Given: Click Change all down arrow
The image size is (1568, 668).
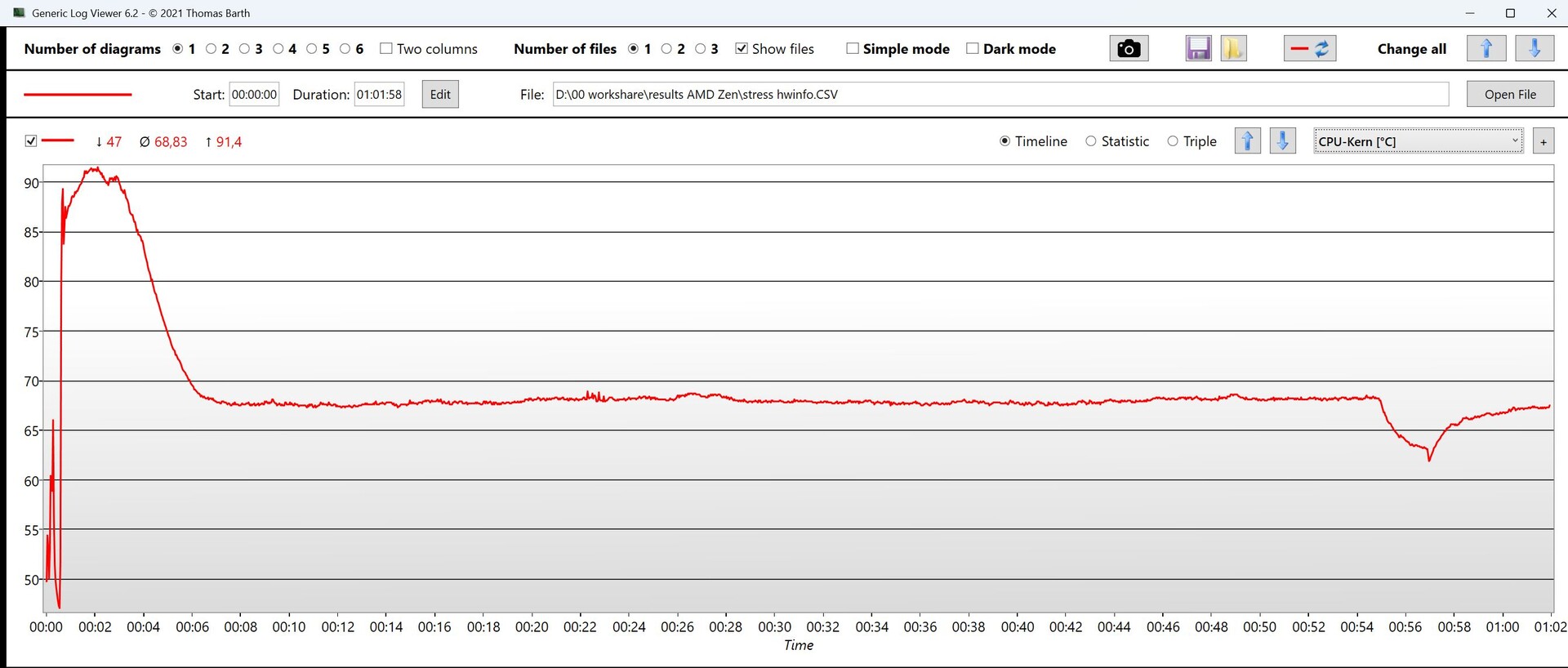Looking at the screenshot, I should tap(1534, 49).
